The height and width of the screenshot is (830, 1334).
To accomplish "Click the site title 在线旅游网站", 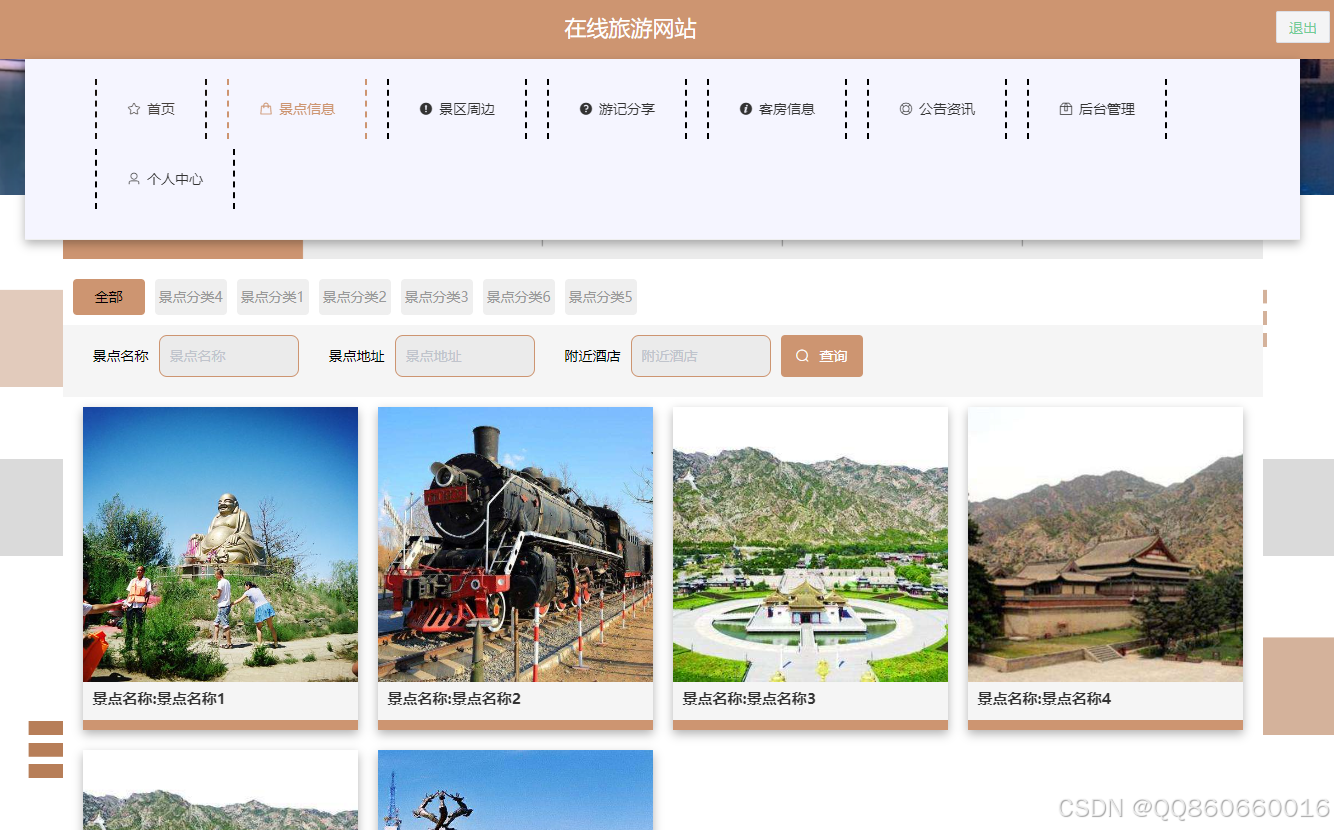I will point(630,29).
